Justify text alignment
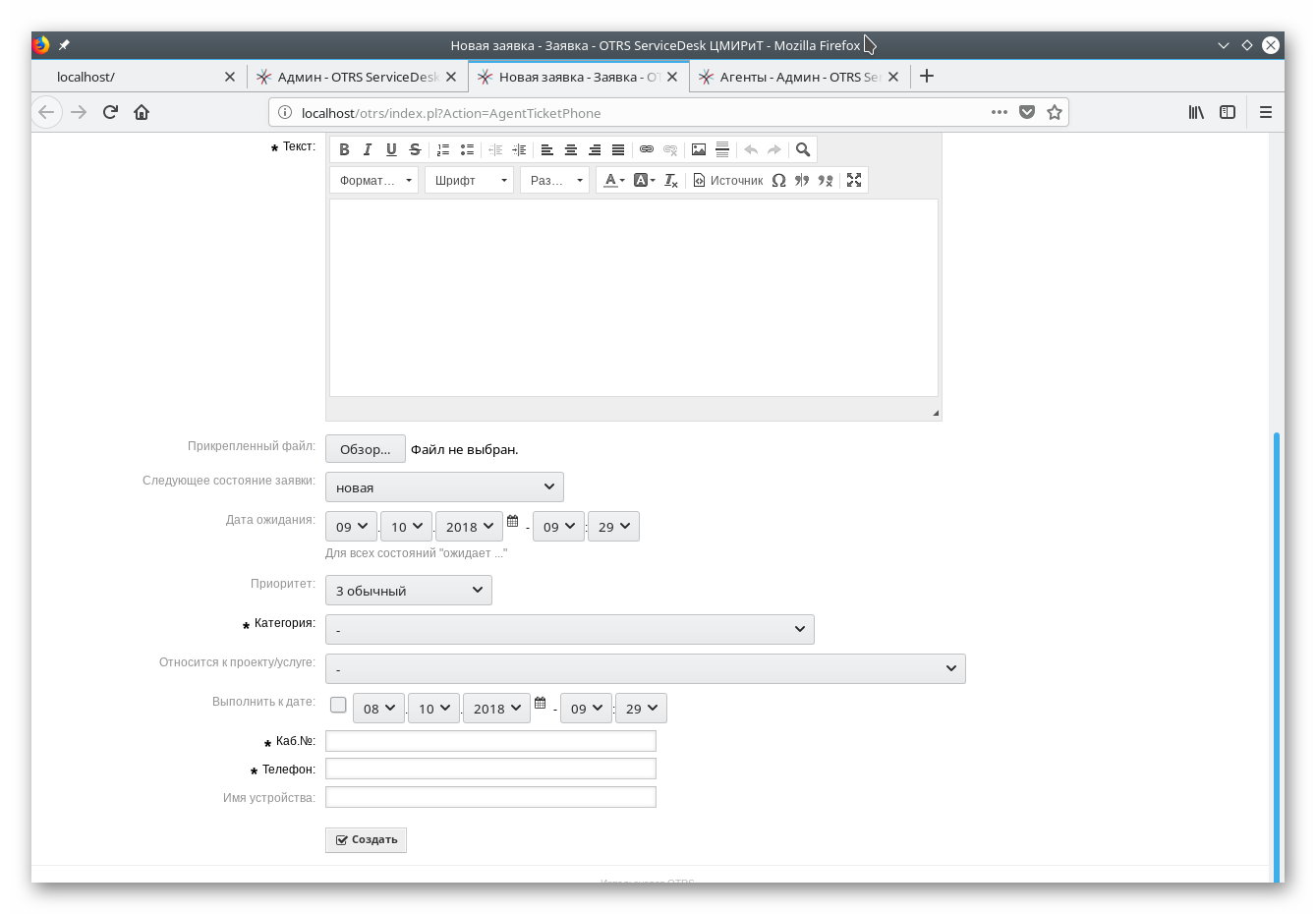 pyautogui.click(x=618, y=149)
